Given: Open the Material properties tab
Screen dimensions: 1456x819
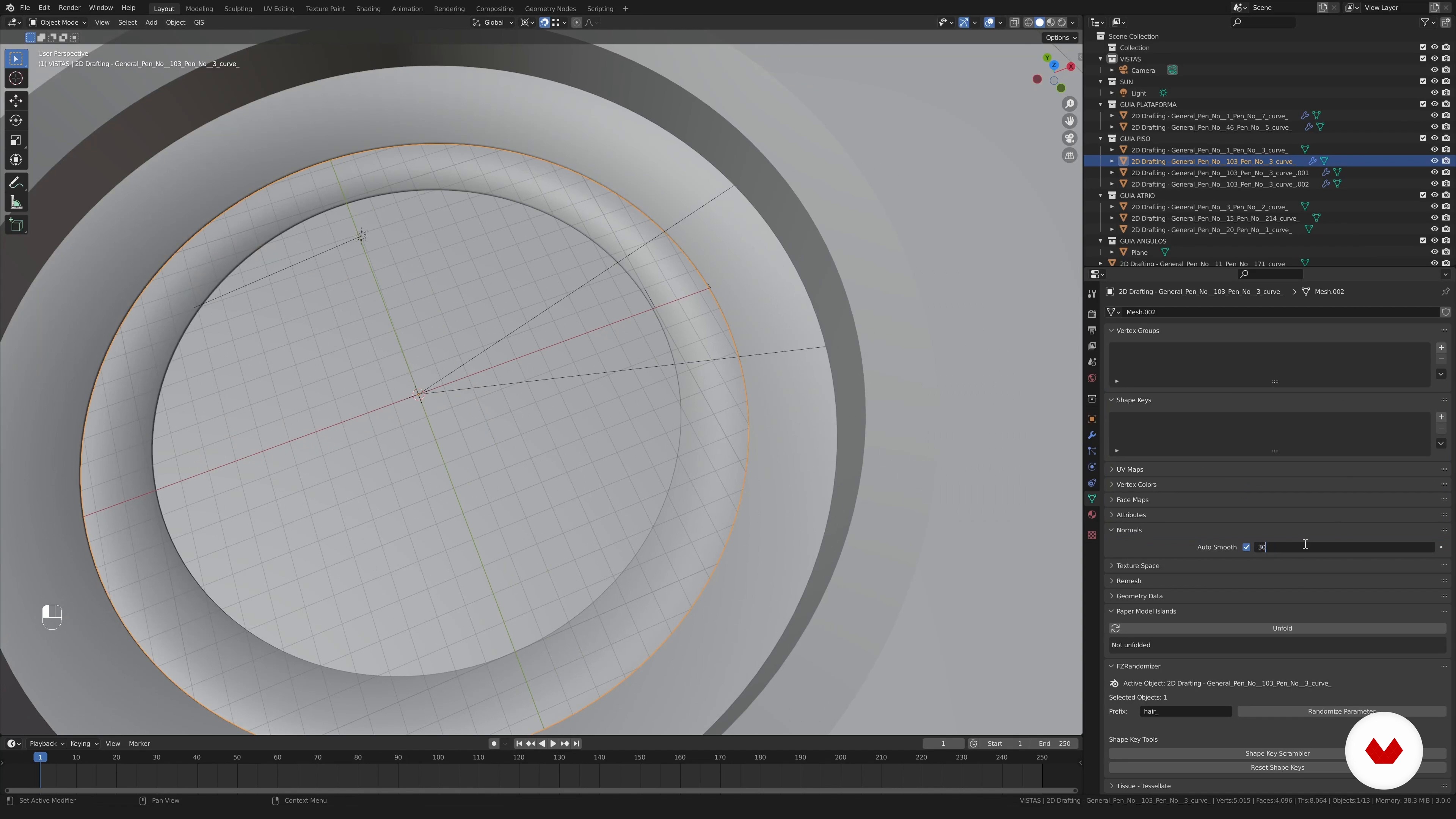Looking at the screenshot, I should [1092, 515].
